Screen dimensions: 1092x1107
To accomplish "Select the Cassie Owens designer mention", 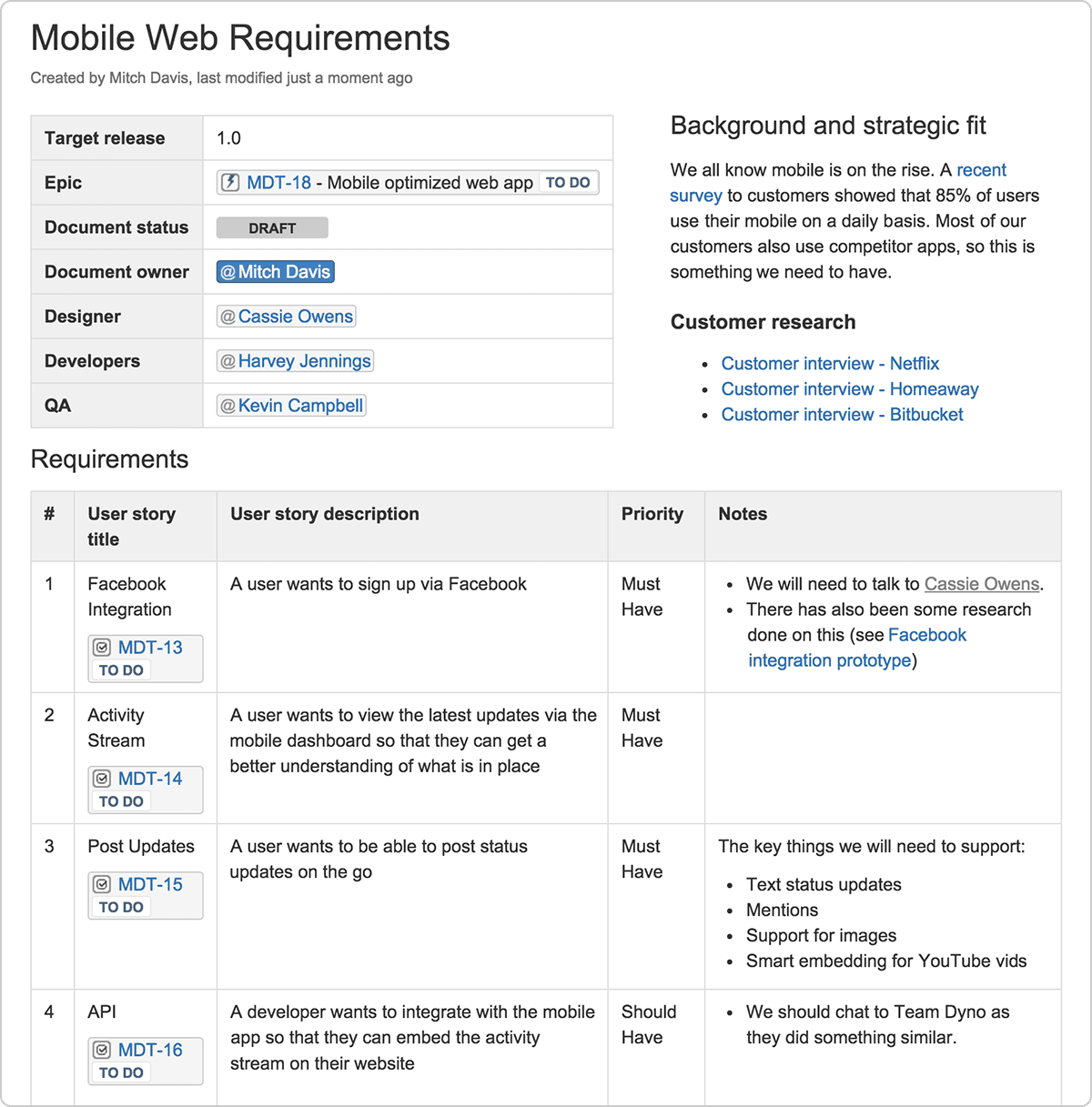I will [x=285, y=316].
